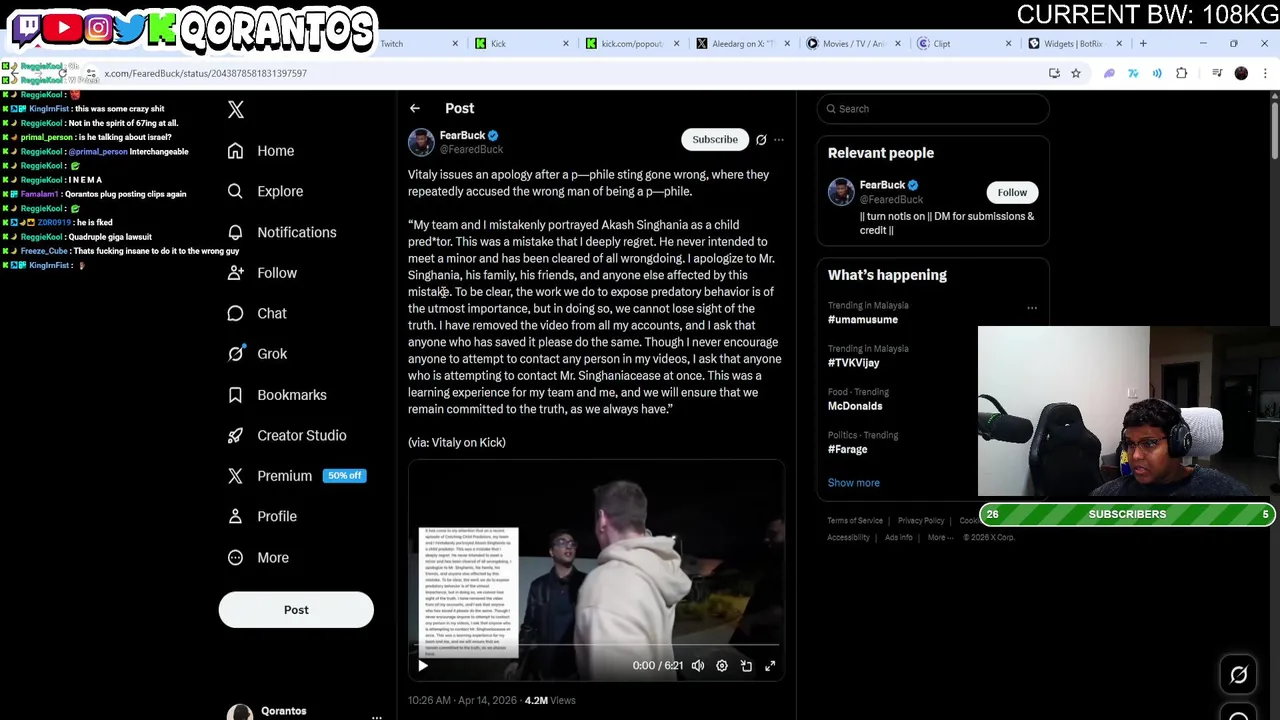Follow FearBuck in Relevant people
Image resolution: width=1280 pixels, height=720 pixels.
(x=1012, y=193)
